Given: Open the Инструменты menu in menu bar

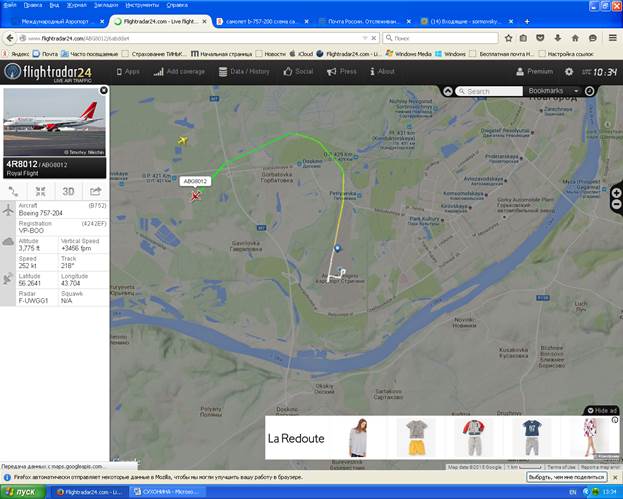Looking at the screenshot, I should [142, 5].
